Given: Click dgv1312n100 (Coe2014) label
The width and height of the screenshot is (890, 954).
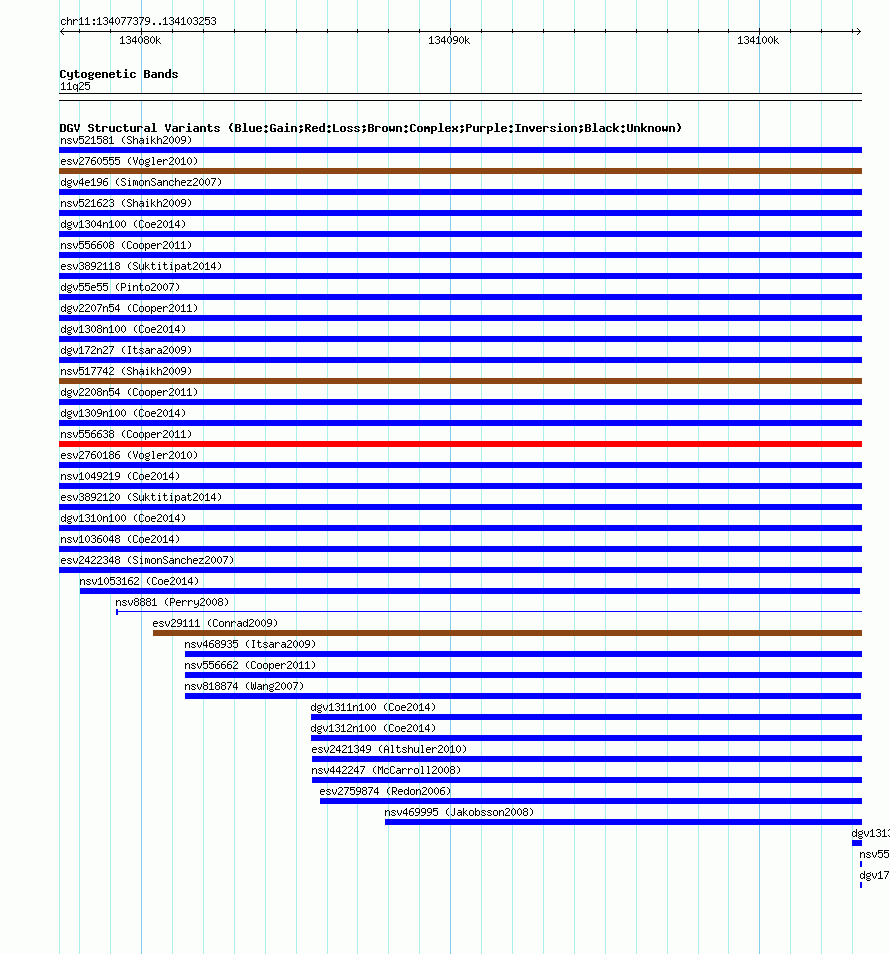Looking at the screenshot, I should [374, 728].
